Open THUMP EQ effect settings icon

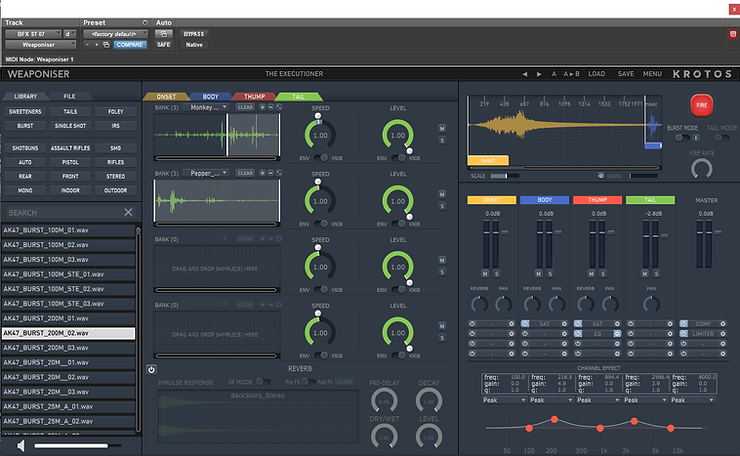pyautogui.click(x=617, y=334)
